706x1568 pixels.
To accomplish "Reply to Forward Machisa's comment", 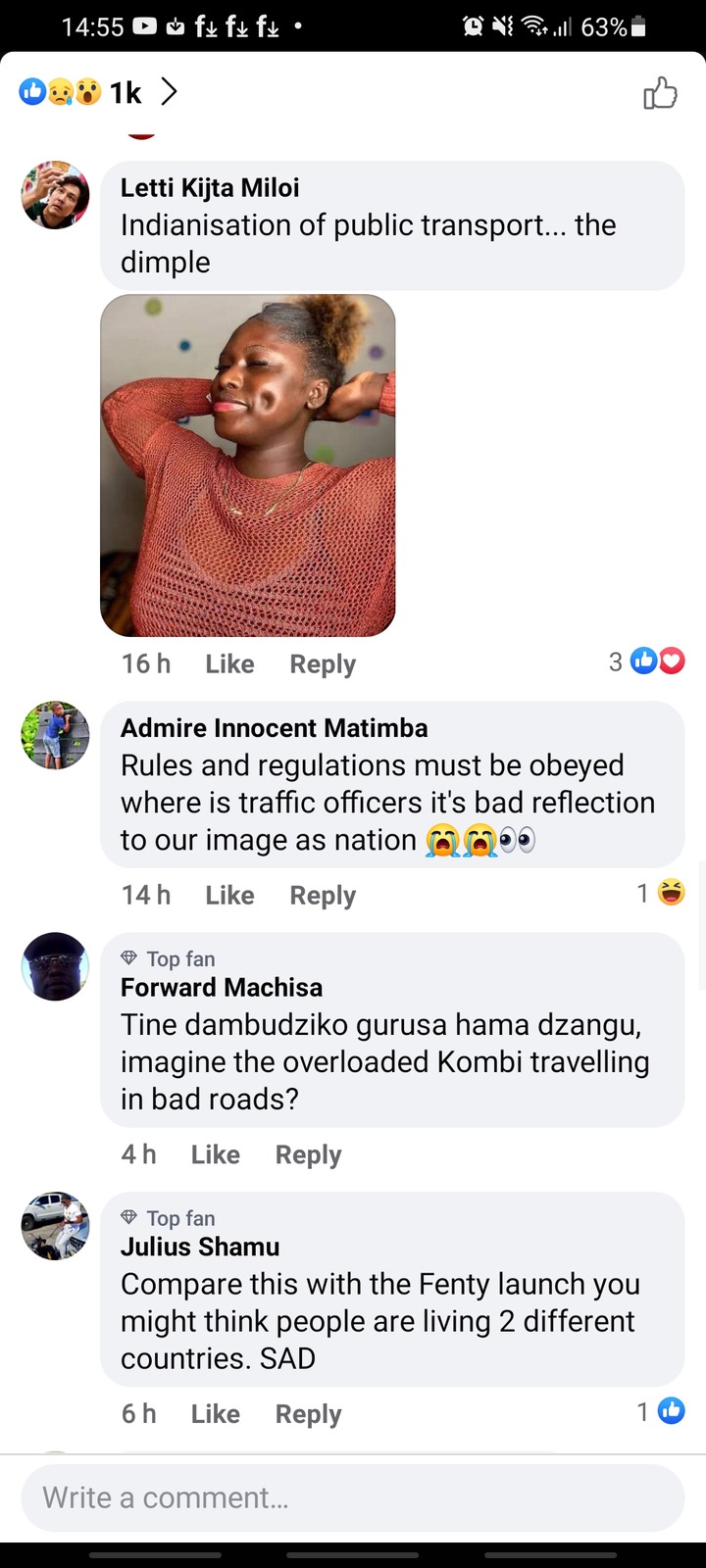I will coord(308,1155).
